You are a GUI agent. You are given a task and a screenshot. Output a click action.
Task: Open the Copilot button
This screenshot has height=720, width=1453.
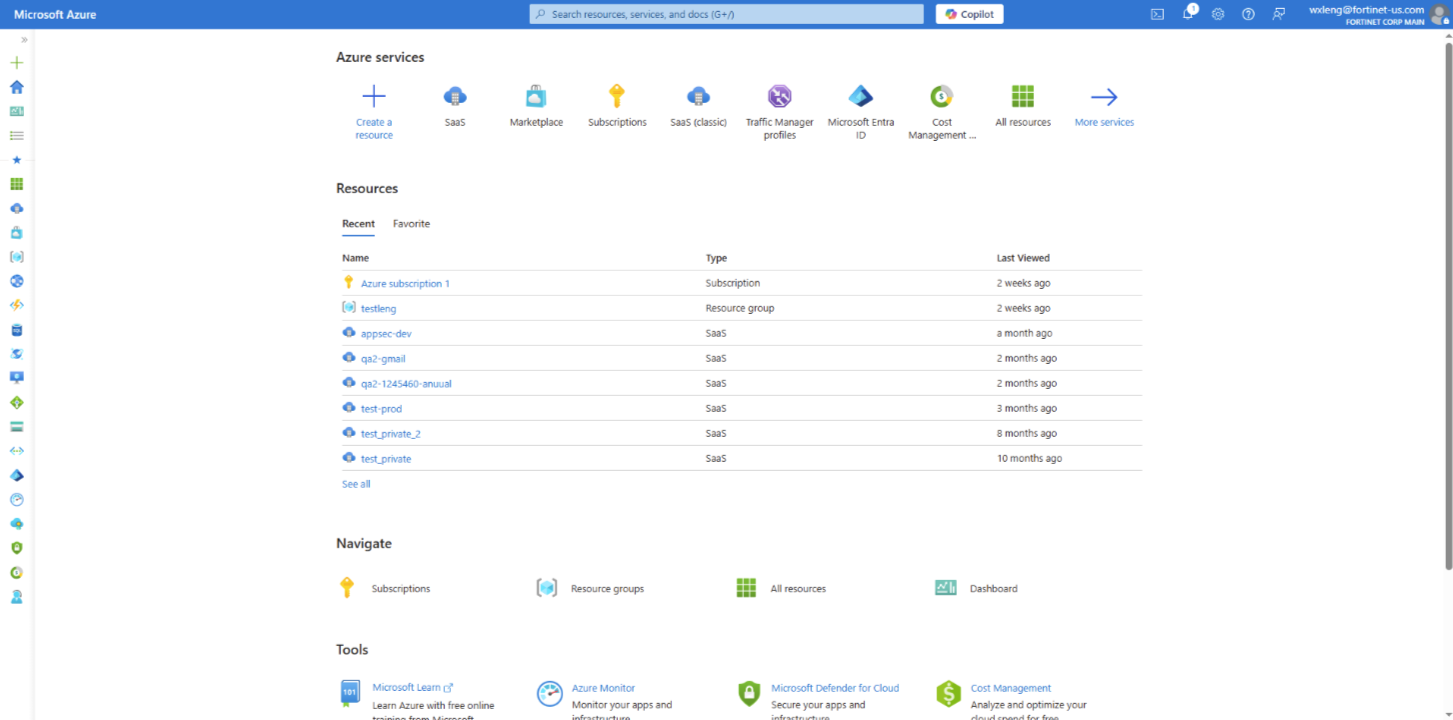[969, 14]
